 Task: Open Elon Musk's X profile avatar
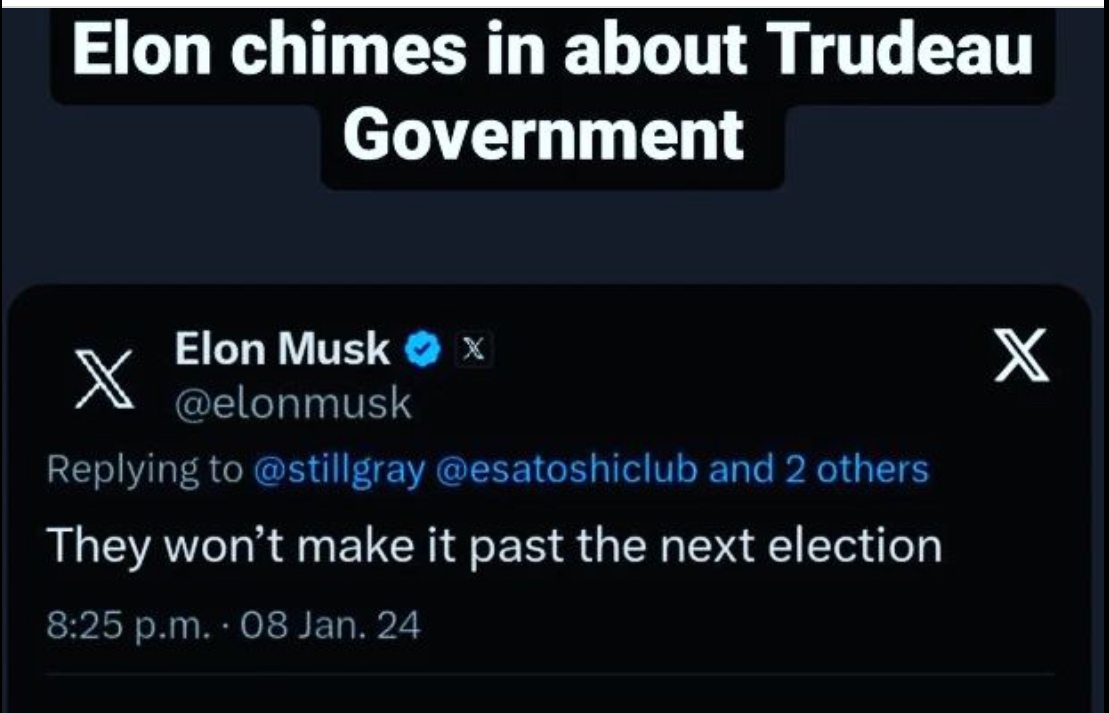pos(105,378)
